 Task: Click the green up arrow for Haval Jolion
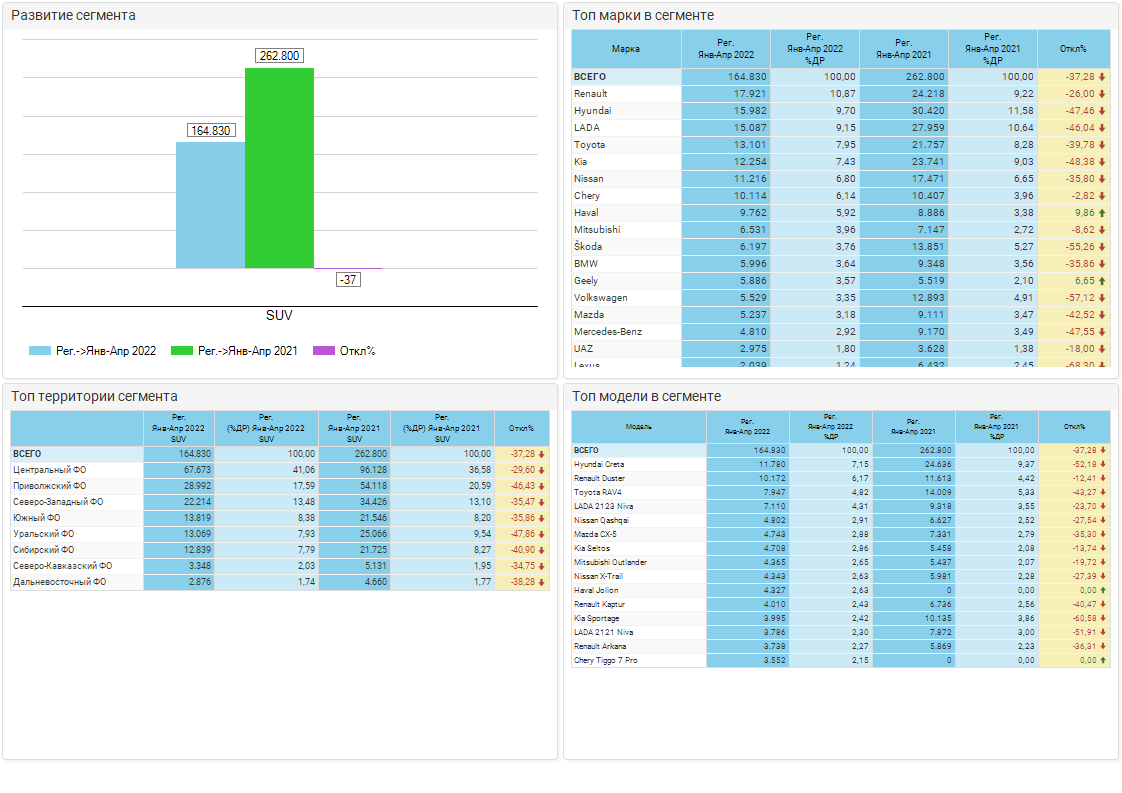point(1102,591)
